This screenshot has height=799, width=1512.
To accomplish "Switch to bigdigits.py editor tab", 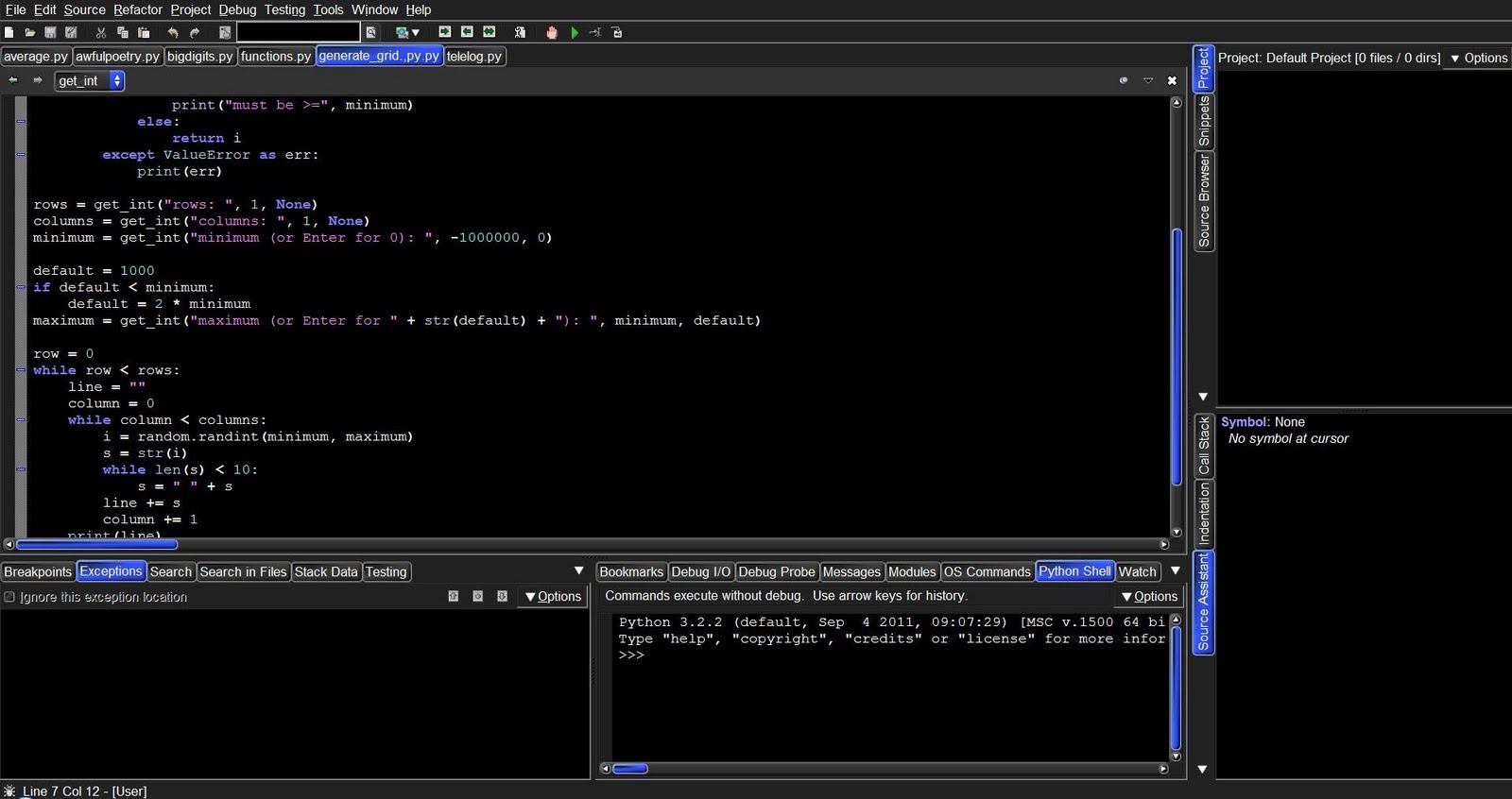I will (x=199, y=56).
